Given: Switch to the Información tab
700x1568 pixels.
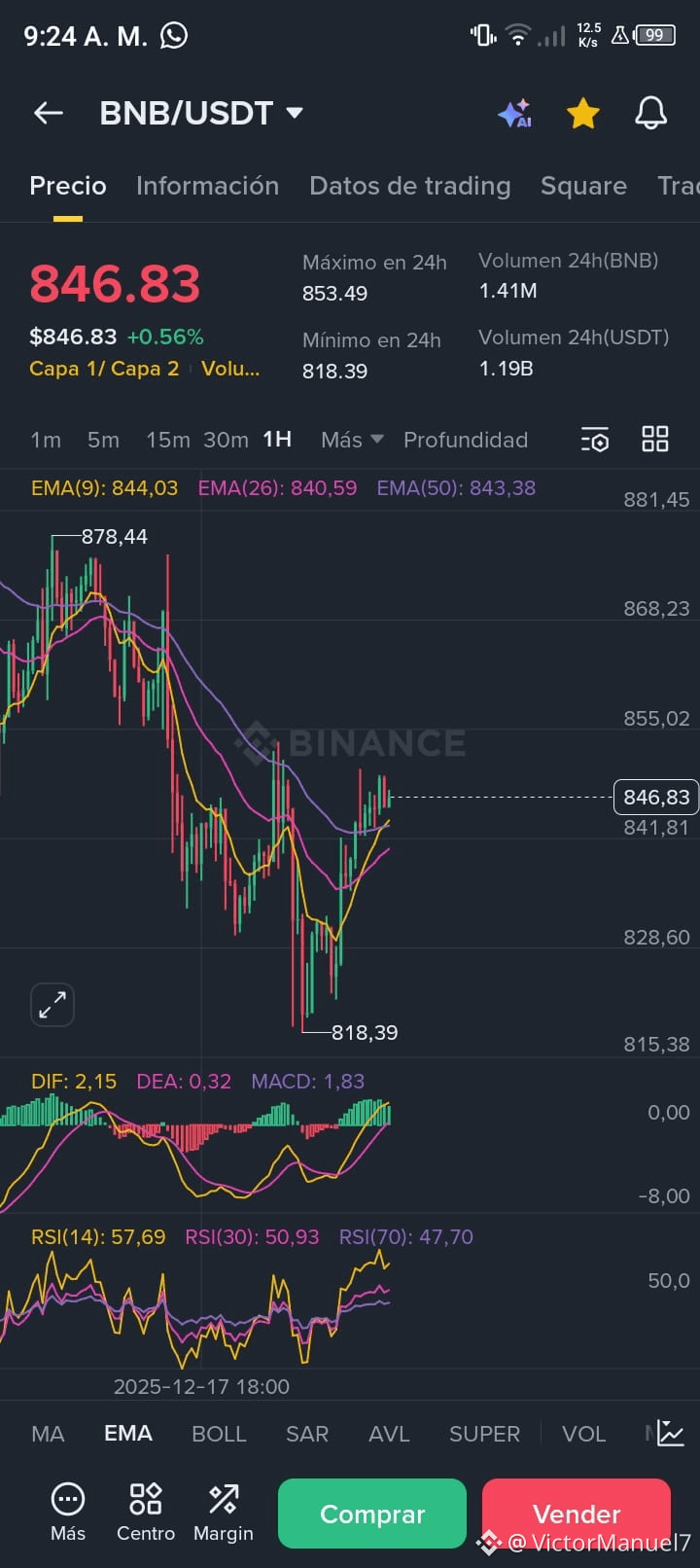Looking at the screenshot, I should coord(207,186).
